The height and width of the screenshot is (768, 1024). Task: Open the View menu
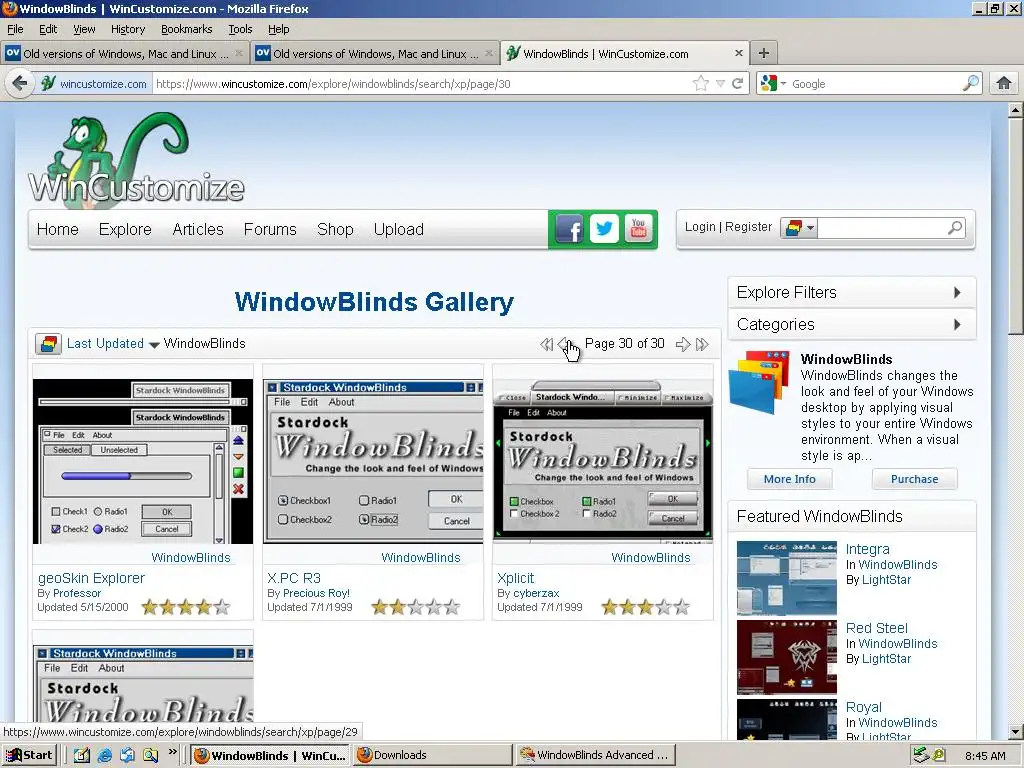84,29
